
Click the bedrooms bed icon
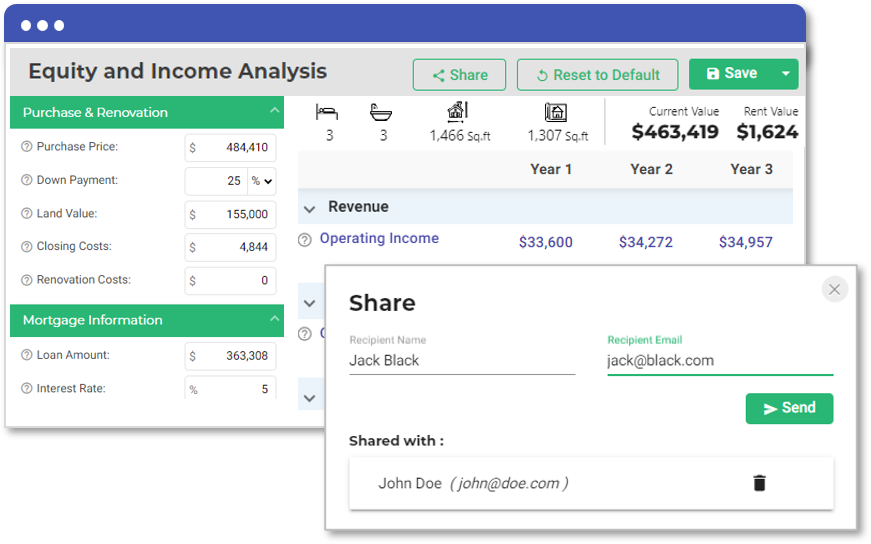point(327,112)
